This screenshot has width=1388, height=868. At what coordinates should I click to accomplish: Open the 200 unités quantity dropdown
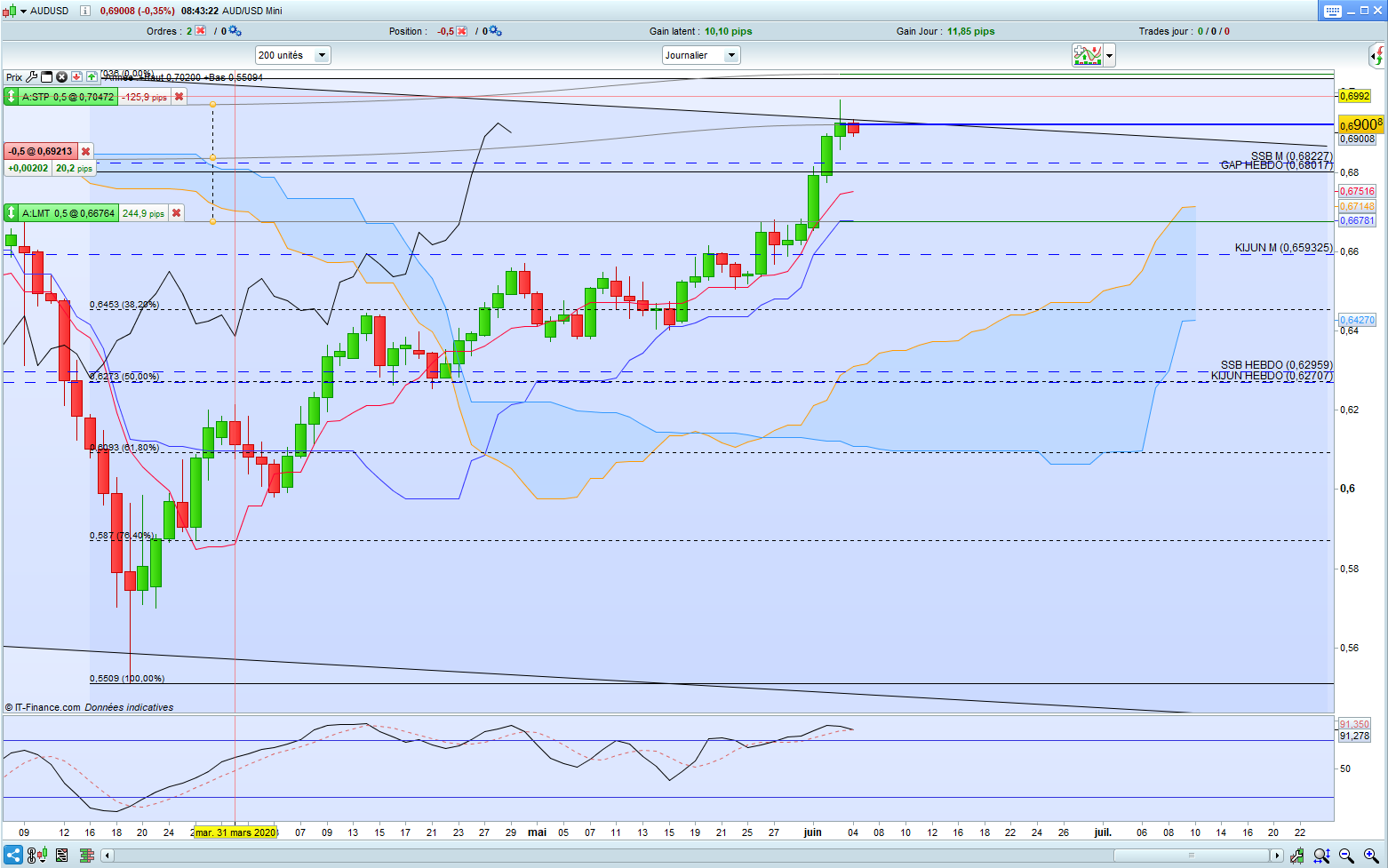pos(293,55)
